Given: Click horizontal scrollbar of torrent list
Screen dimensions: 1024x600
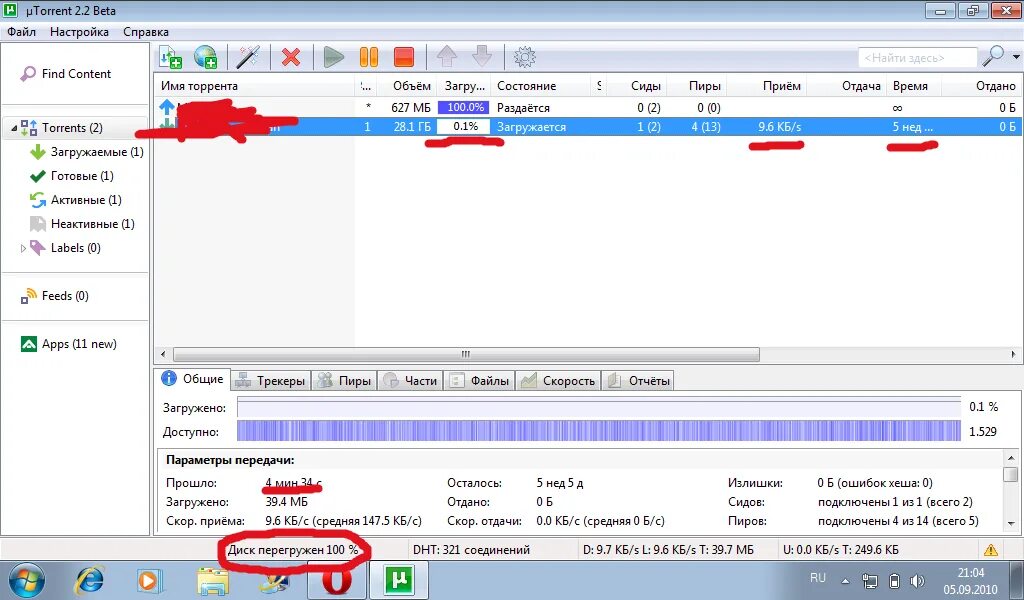Looking at the screenshot, I should point(466,355).
